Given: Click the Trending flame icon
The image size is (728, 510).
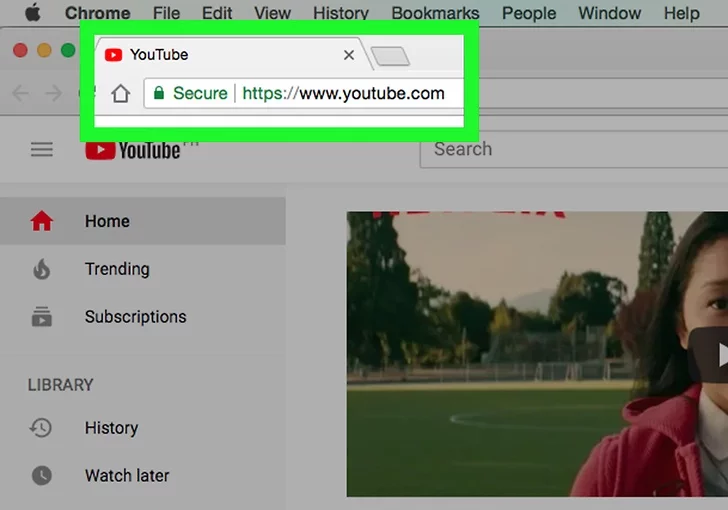Looking at the screenshot, I should click(41, 269).
